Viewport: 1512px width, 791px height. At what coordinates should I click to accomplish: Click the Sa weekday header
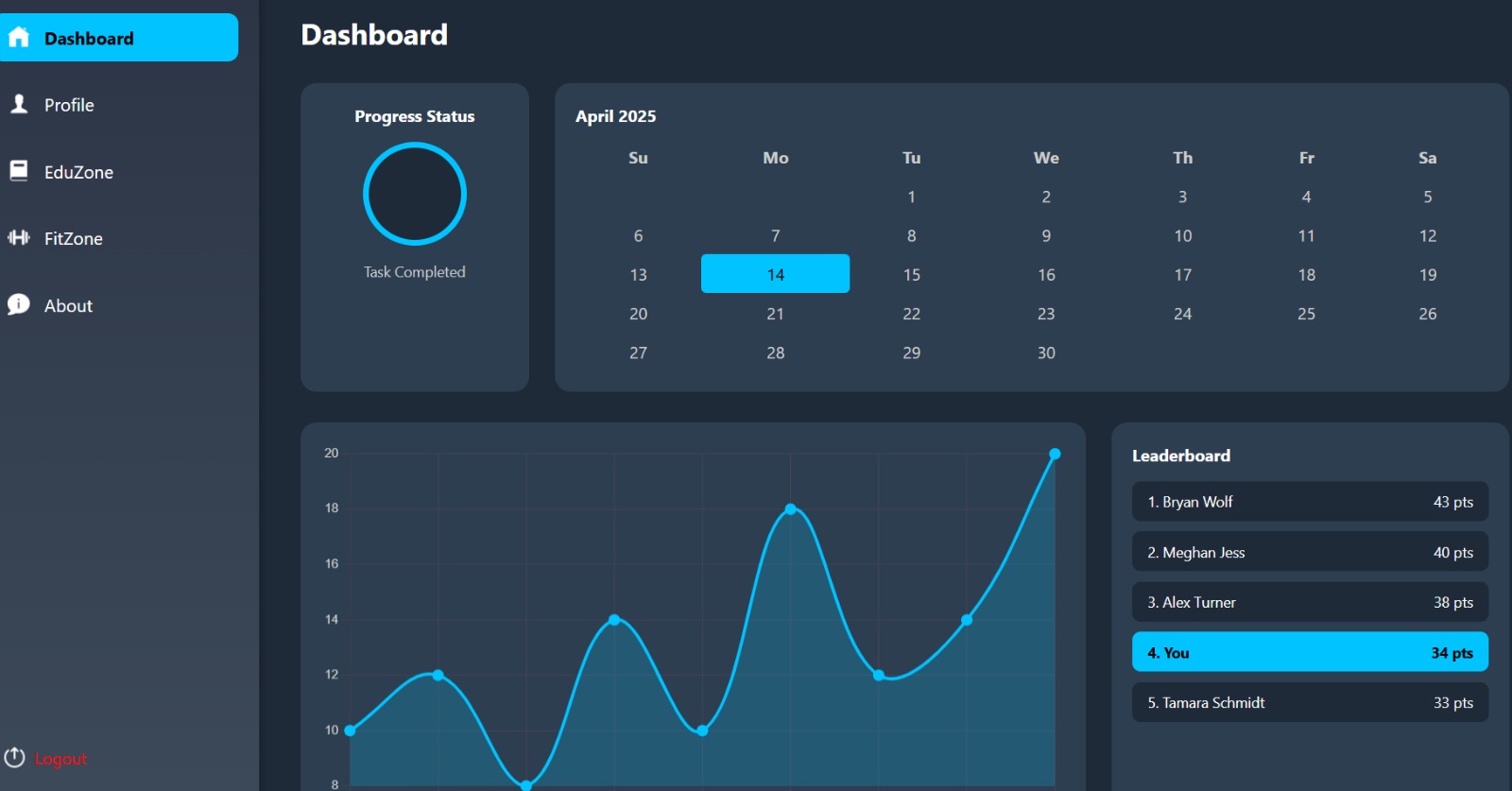click(1428, 158)
